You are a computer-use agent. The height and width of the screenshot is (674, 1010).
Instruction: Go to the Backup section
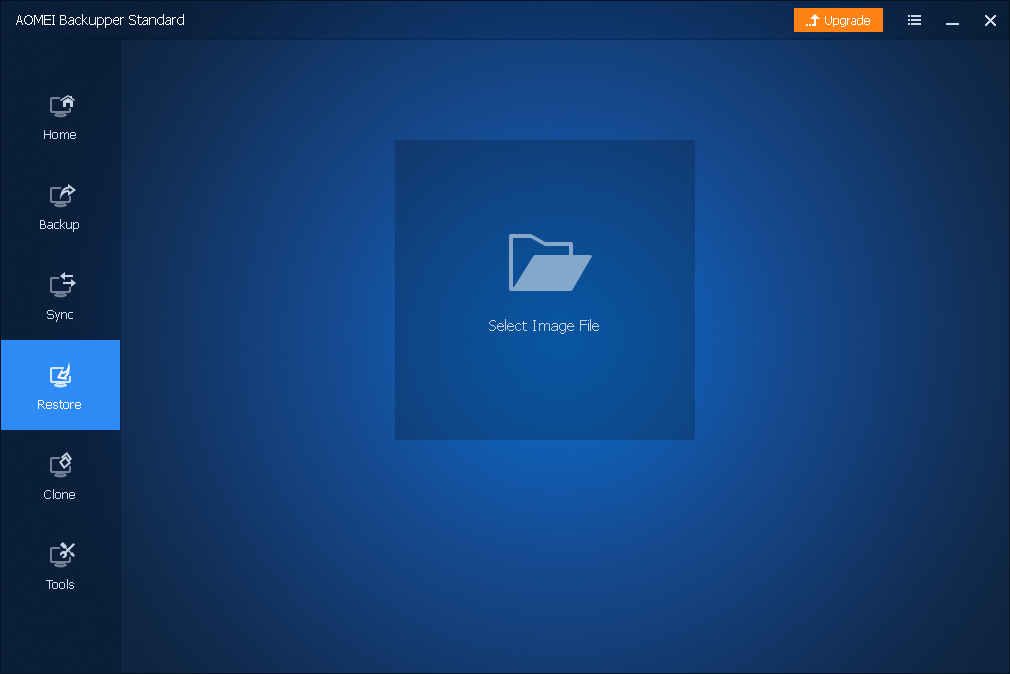(x=60, y=207)
